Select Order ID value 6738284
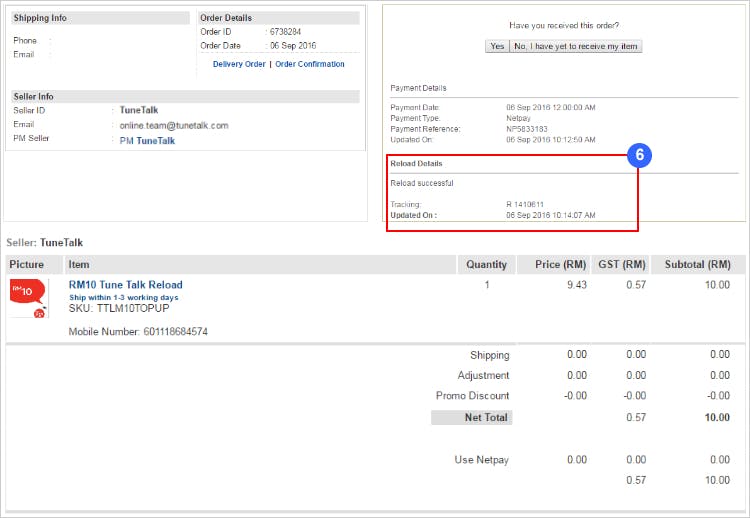The height and width of the screenshot is (518, 750). pyautogui.click(x=286, y=32)
